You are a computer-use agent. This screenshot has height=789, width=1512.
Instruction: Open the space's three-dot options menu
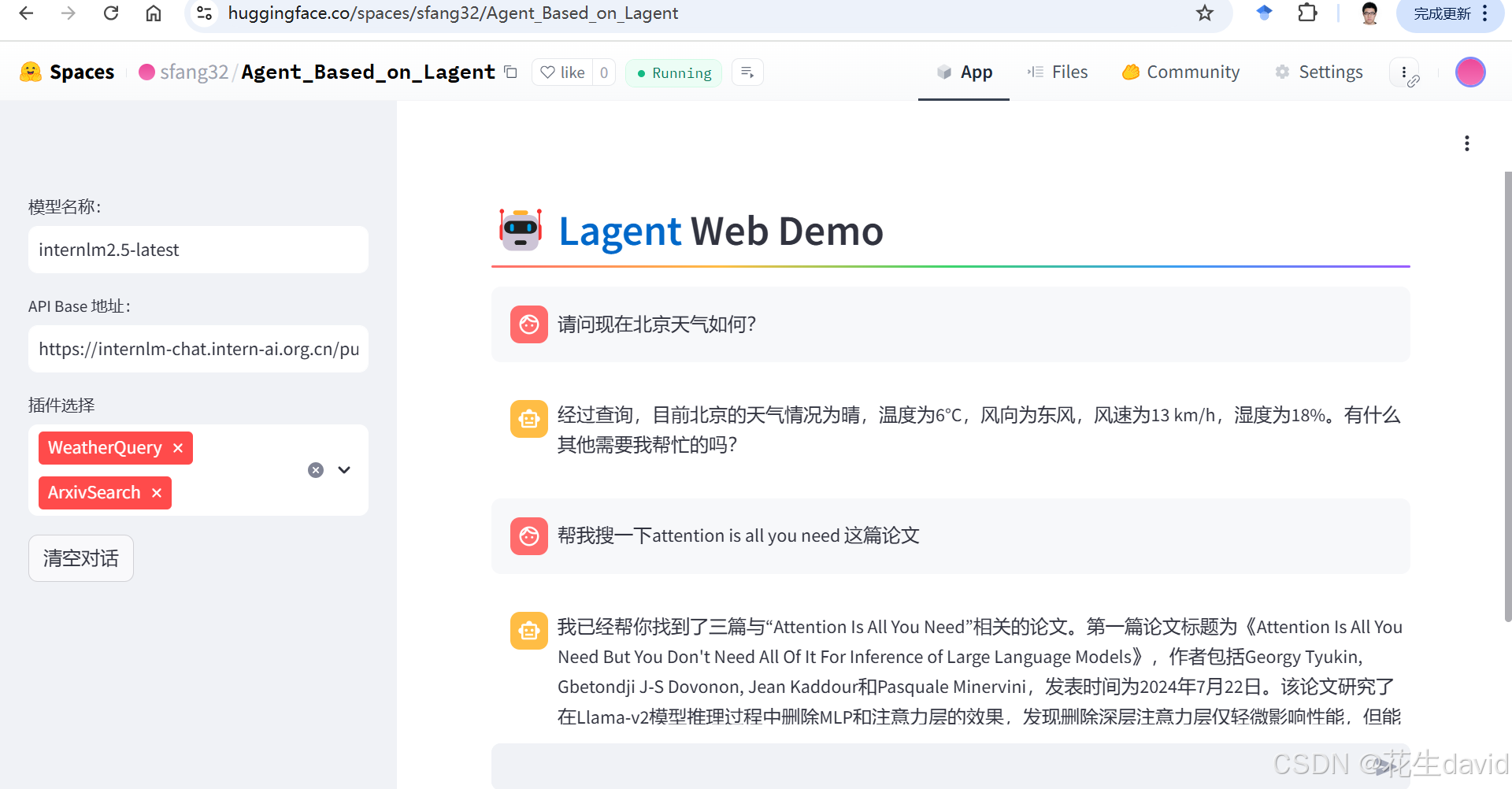(1404, 72)
